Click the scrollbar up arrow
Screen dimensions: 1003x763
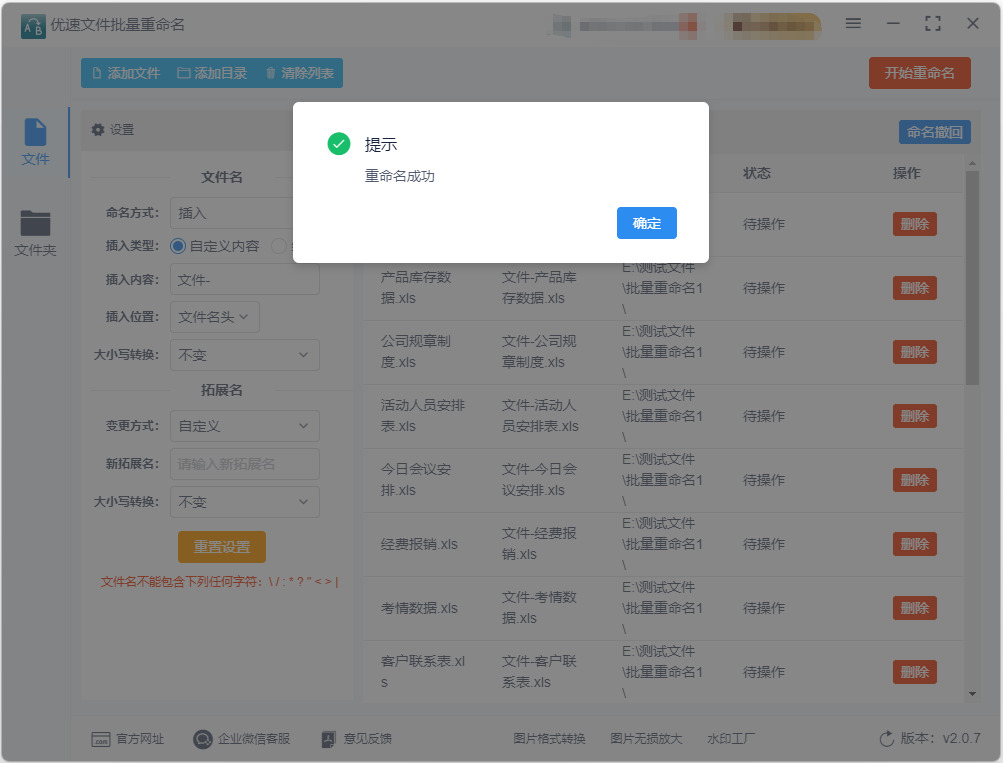coord(972,164)
